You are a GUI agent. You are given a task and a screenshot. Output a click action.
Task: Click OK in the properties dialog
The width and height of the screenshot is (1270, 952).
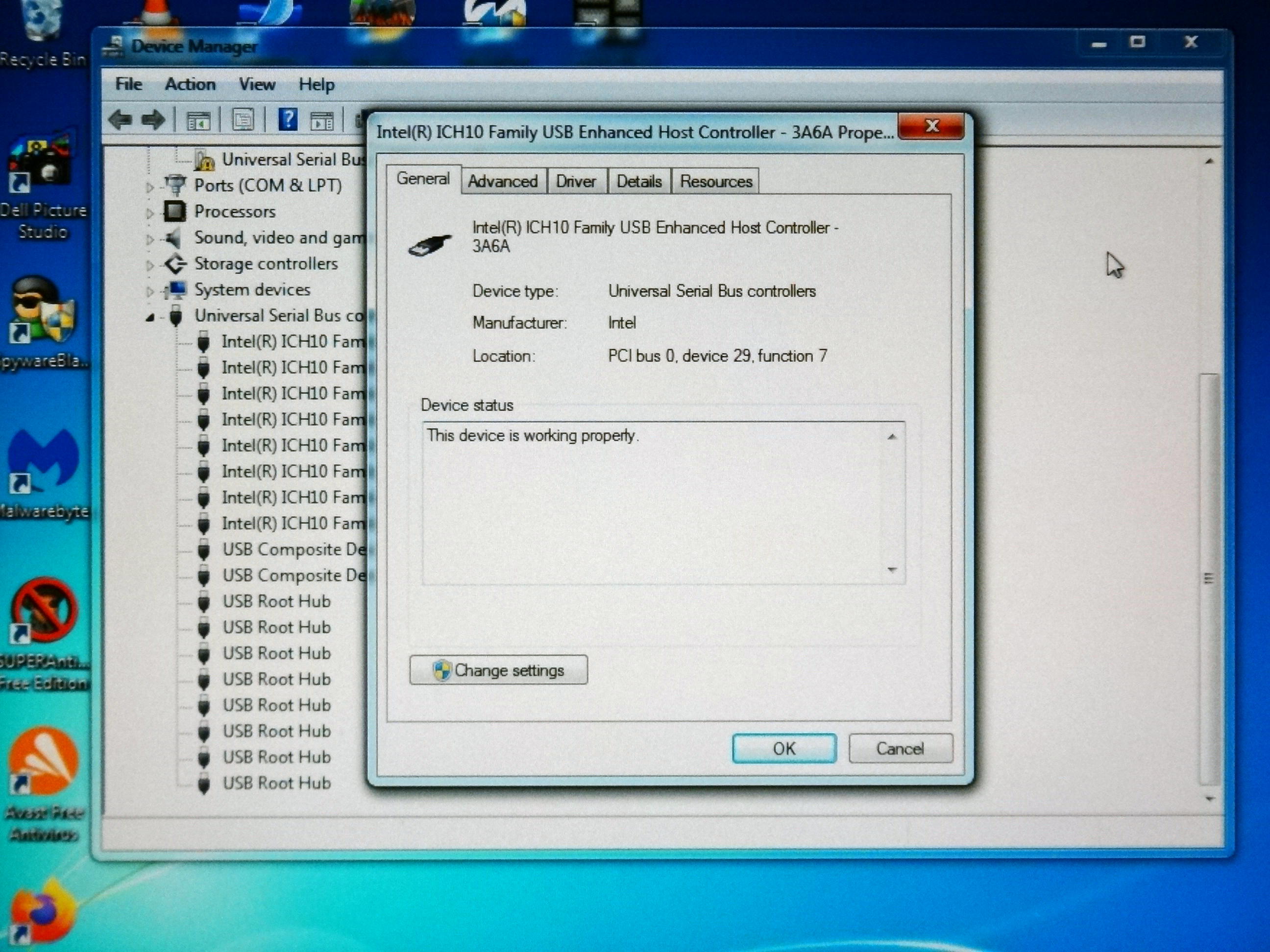pyautogui.click(x=783, y=748)
